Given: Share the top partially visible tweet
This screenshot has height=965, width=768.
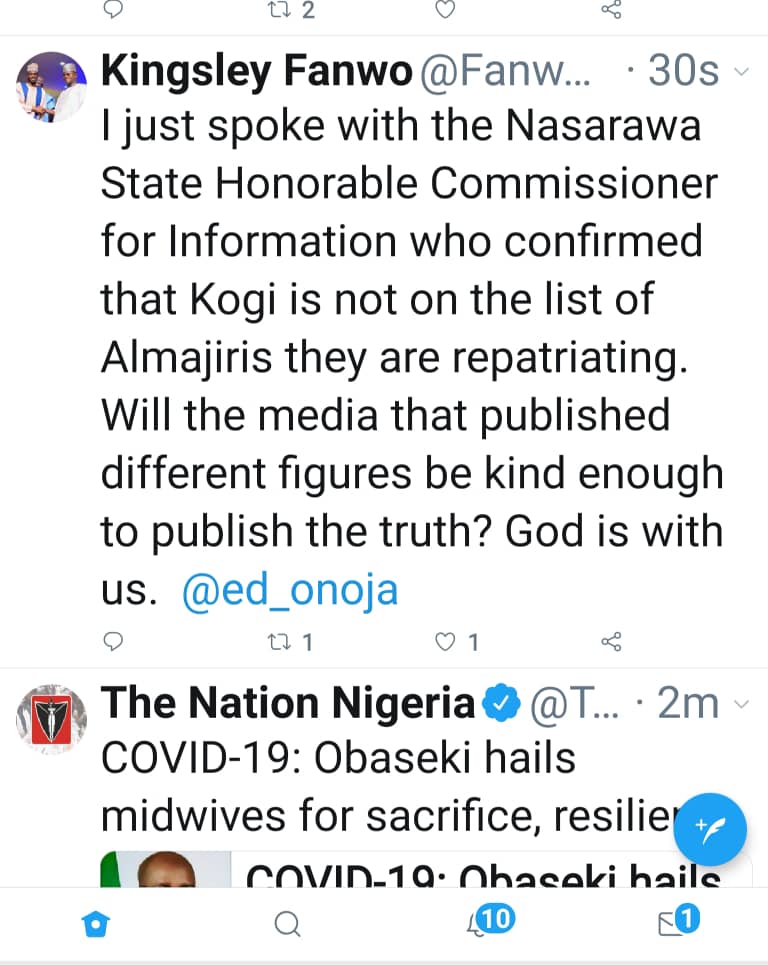Looking at the screenshot, I should (x=611, y=9).
